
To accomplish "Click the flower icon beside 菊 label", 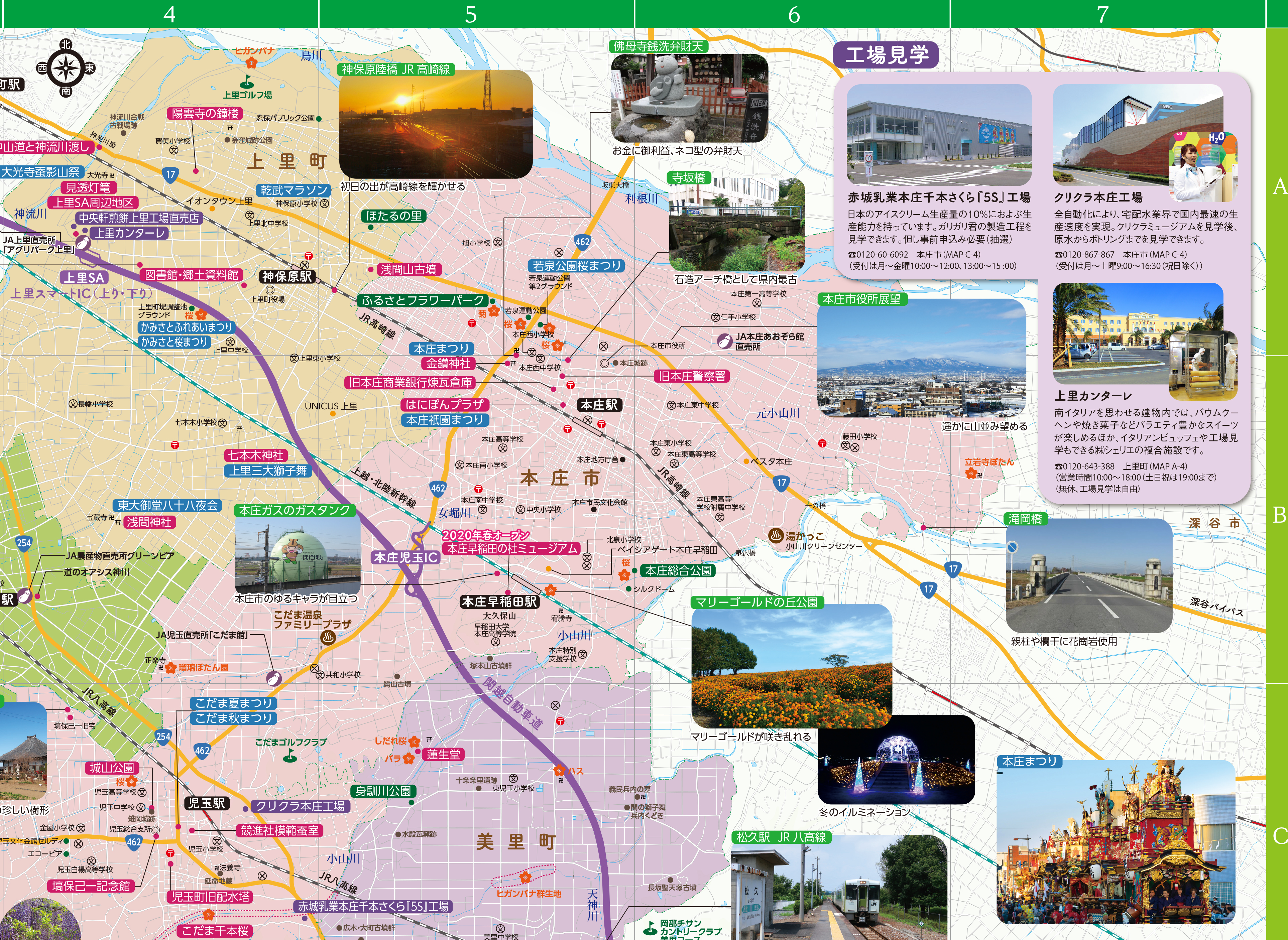I will pyautogui.click(x=493, y=311).
